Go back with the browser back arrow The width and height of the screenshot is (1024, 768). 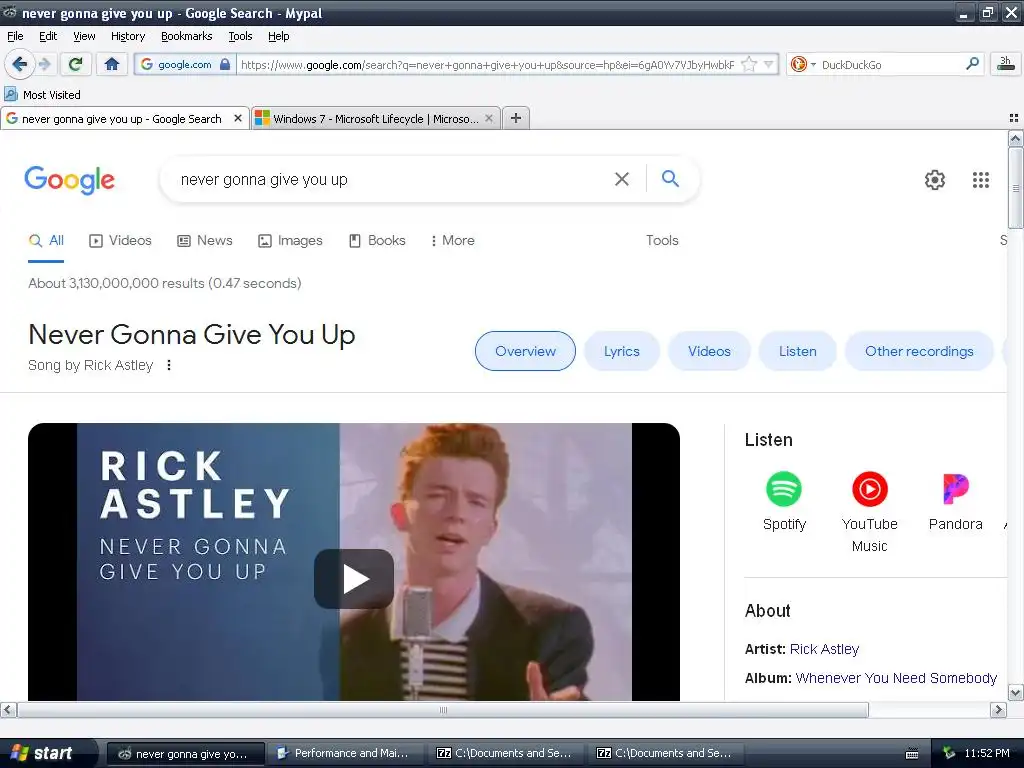point(19,64)
